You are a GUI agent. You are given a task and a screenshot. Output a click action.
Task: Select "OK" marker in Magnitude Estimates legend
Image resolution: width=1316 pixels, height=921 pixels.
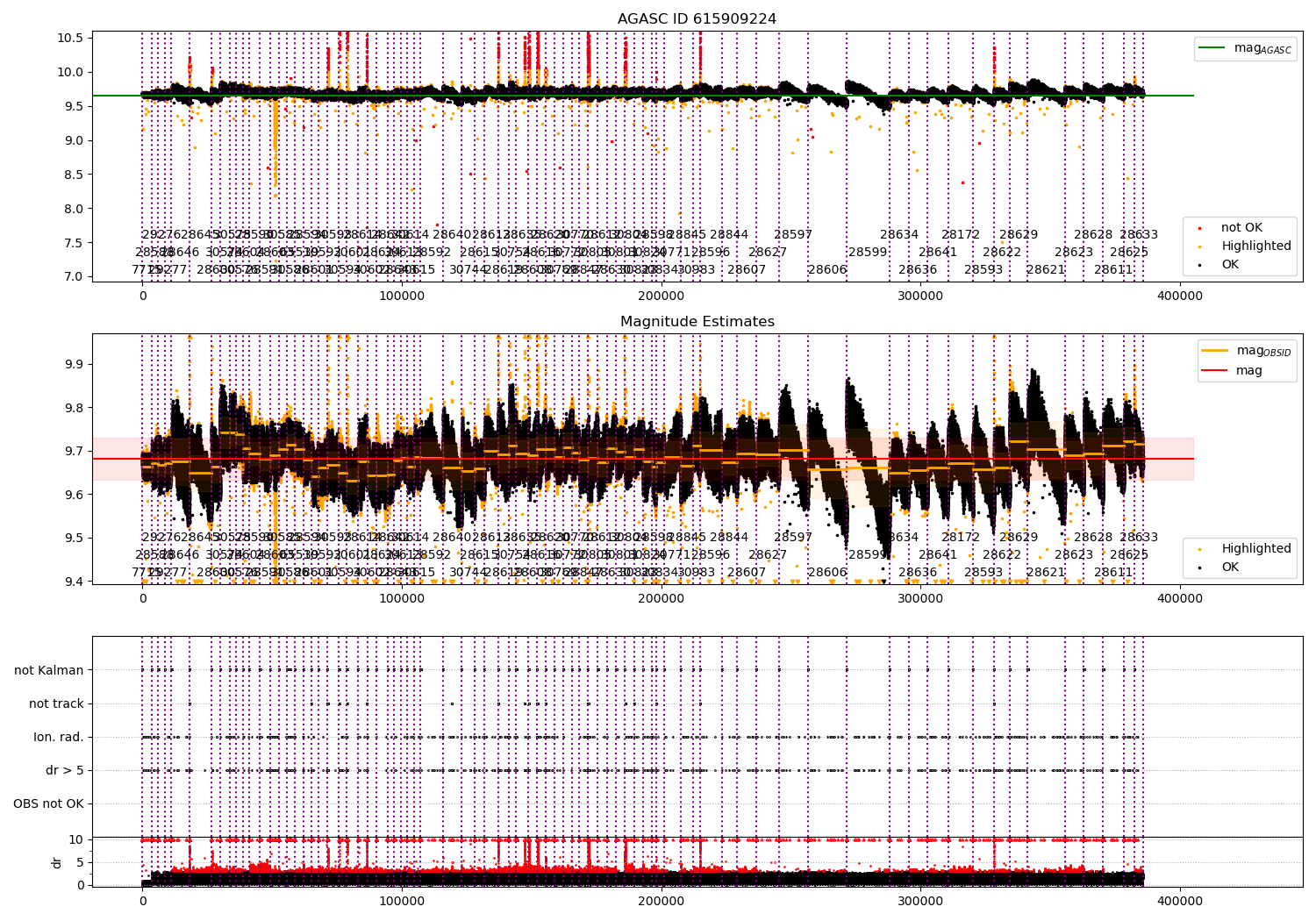coord(1200,568)
